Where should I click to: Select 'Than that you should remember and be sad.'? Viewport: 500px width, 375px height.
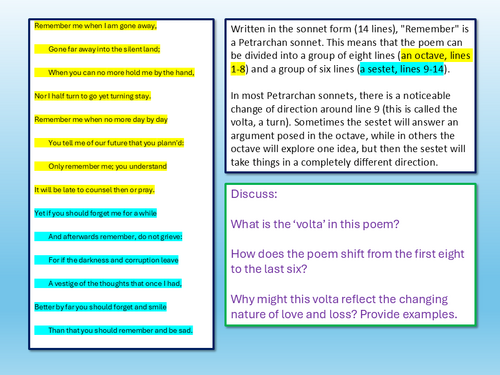click(120, 330)
